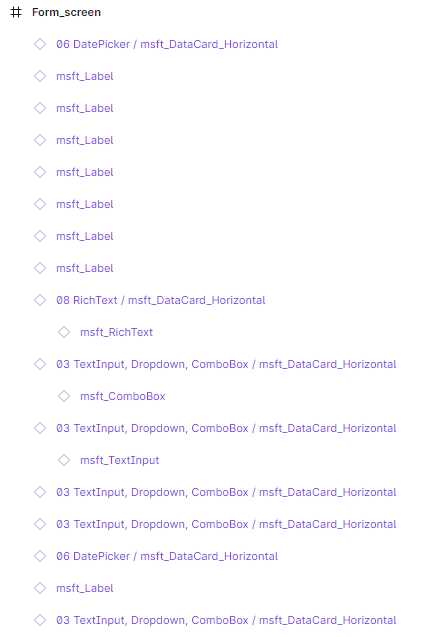Select the msft_RichText child layer
Image resolution: width=426 pixels, height=637 pixels.
117,332
